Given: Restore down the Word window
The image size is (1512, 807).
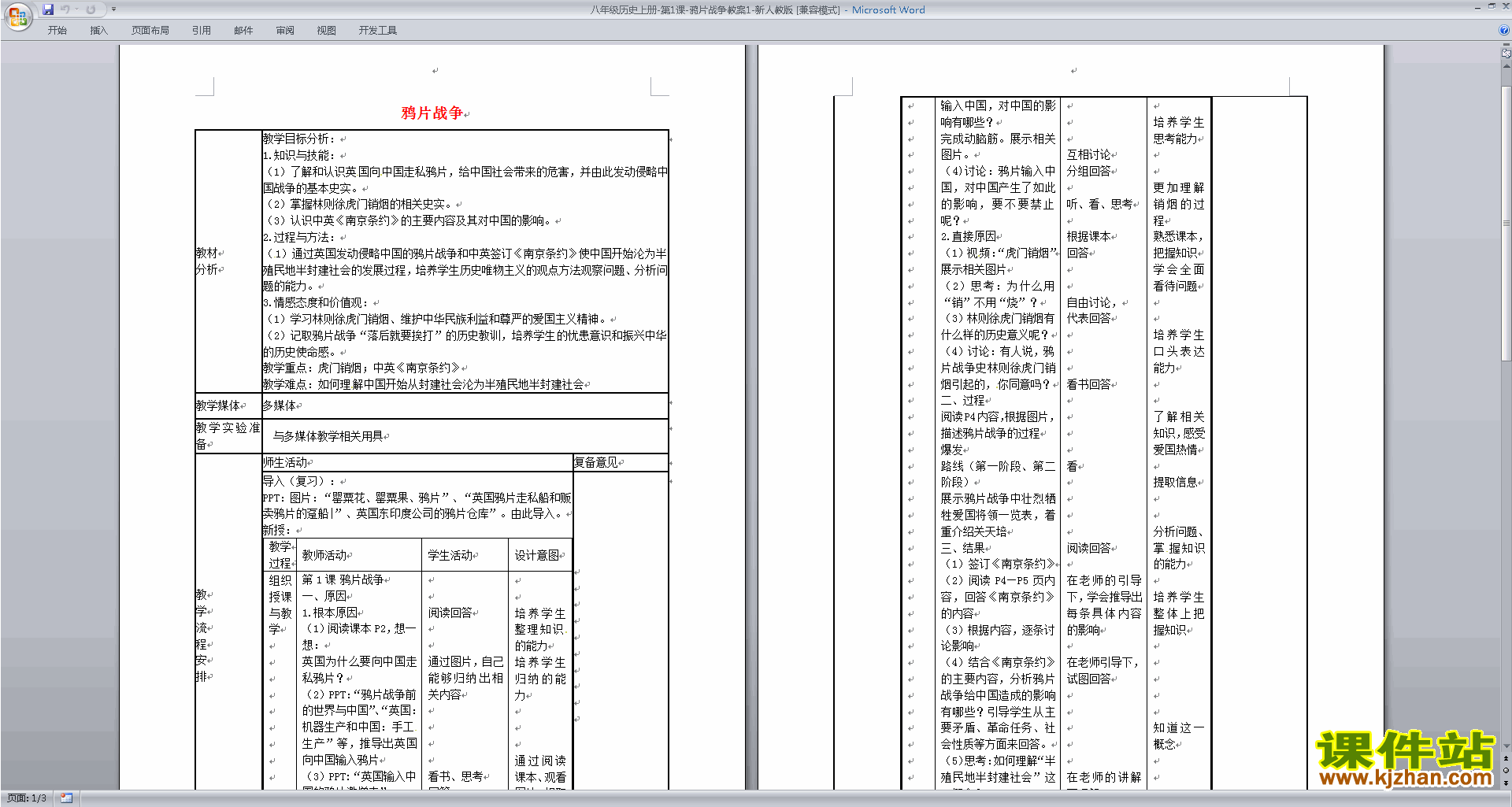Looking at the screenshot, I should click(x=1492, y=6).
